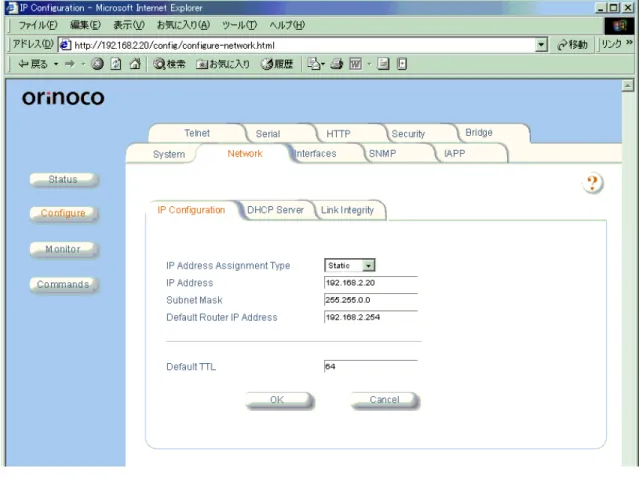Open History (履歴) toolbar button
The image size is (639, 477).
pyautogui.click(x=277, y=64)
